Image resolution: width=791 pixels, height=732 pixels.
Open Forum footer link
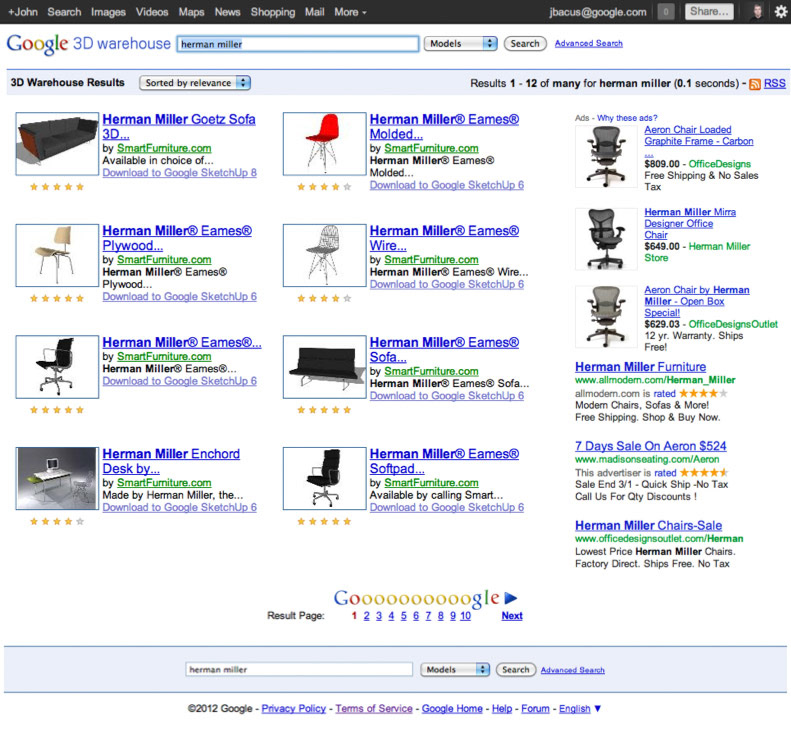coord(535,708)
